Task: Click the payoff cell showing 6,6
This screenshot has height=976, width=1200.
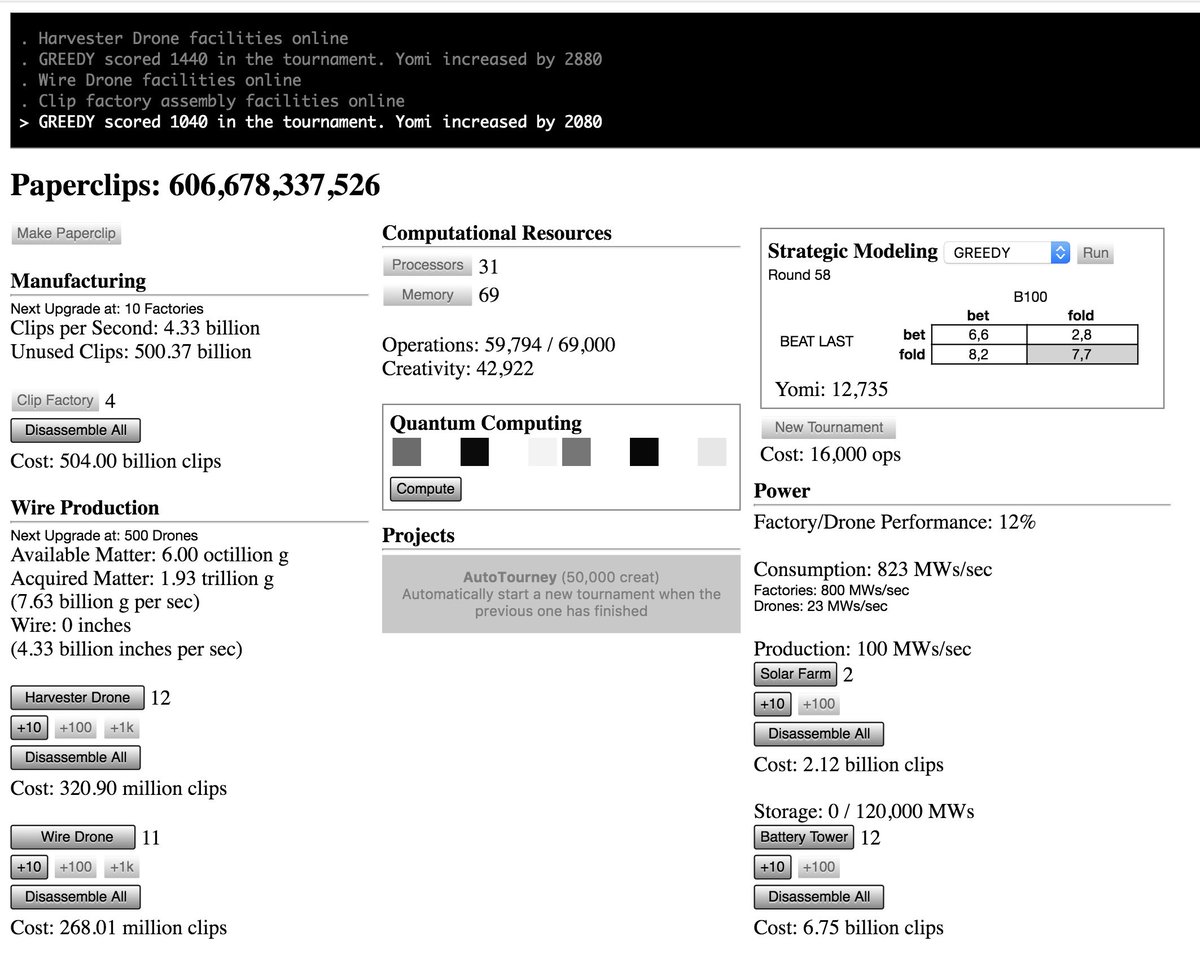Action: pyautogui.click(x=978, y=335)
